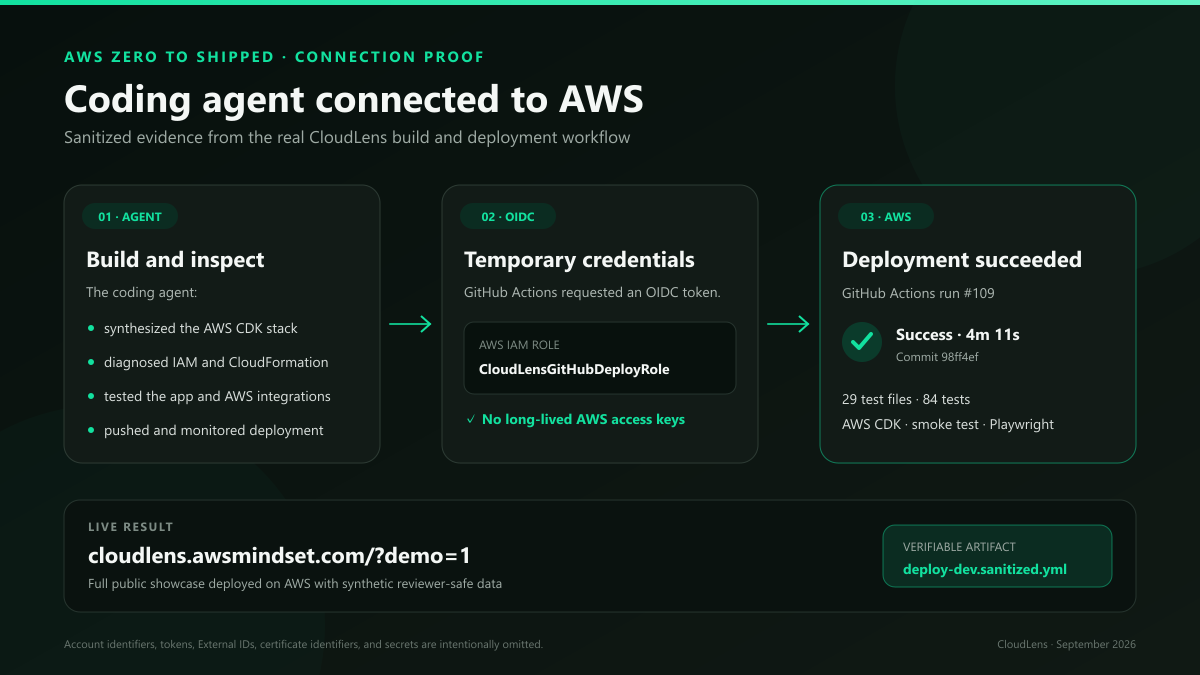Click 'GitHub Actions run #109' text
The height and width of the screenshot is (675, 1200).
click(917, 293)
